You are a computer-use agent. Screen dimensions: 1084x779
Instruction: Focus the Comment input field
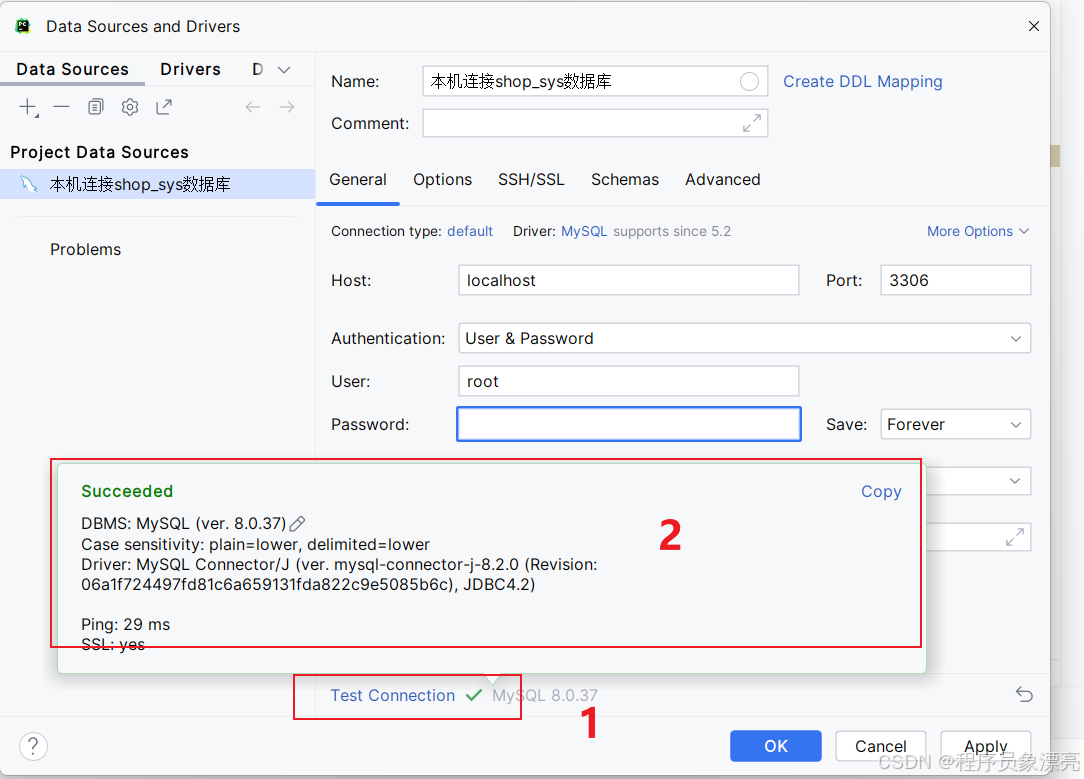(x=595, y=123)
